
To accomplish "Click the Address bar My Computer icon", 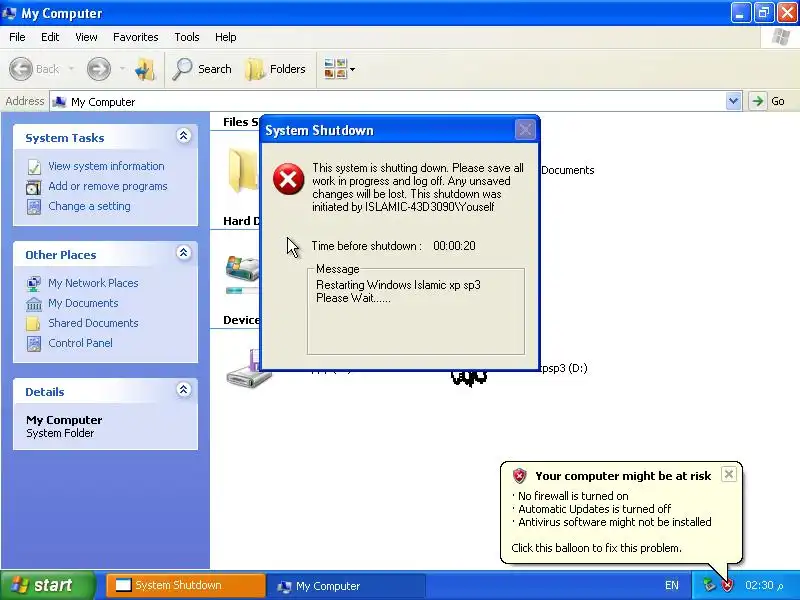I will point(60,102).
